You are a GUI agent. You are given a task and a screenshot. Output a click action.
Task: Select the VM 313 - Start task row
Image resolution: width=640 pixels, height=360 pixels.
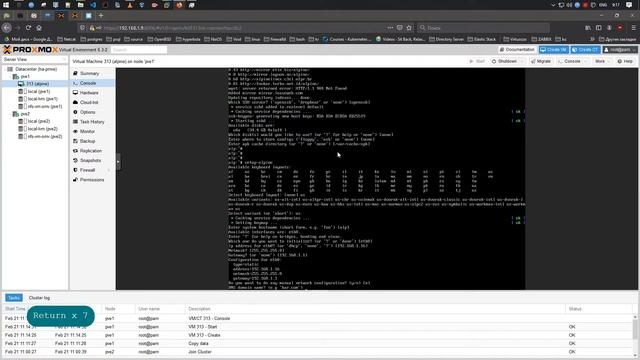pos(318,327)
